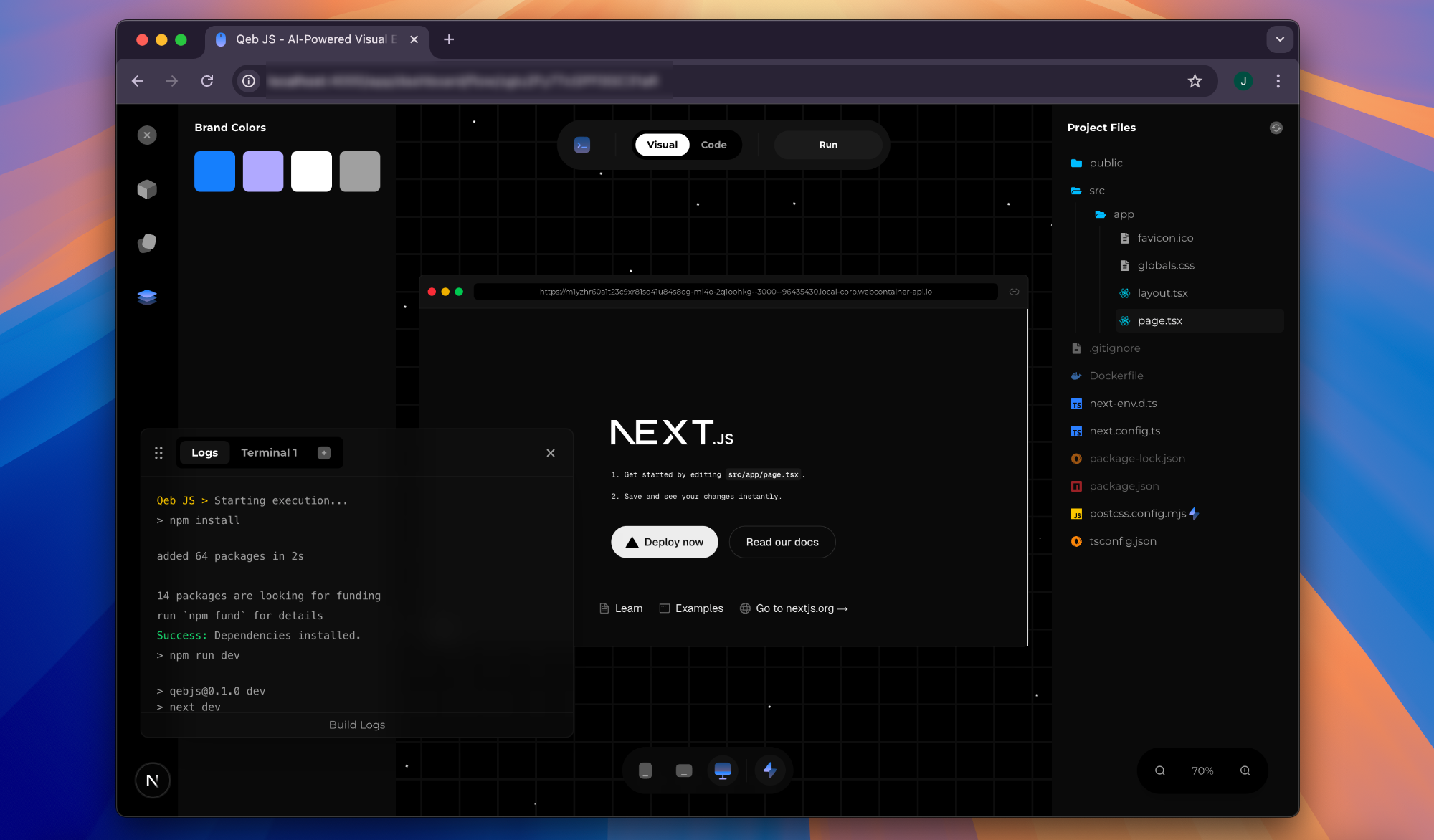Select the gray brand color swatch
The width and height of the screenshot is (1434, 840).
[360, 171]
